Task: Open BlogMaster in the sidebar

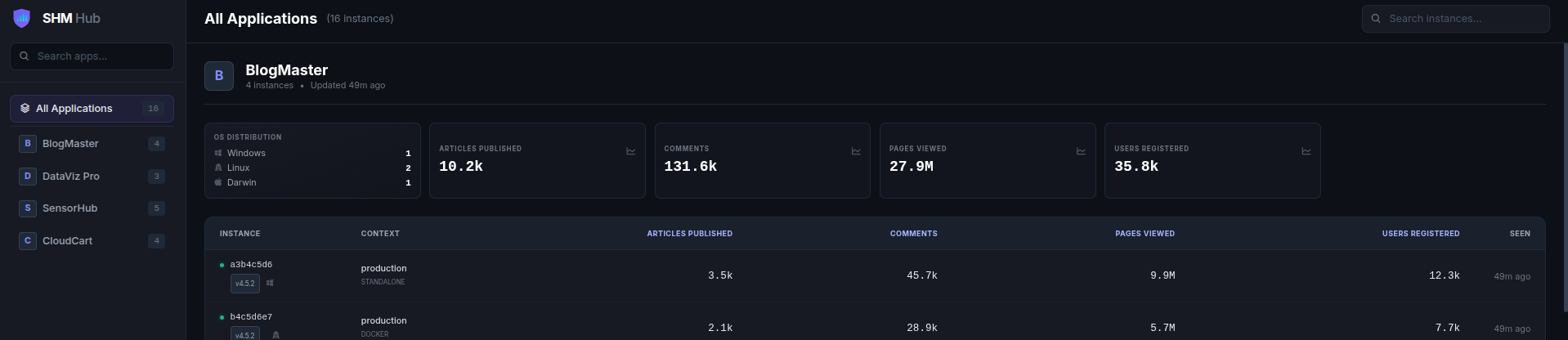Action: 70,144
